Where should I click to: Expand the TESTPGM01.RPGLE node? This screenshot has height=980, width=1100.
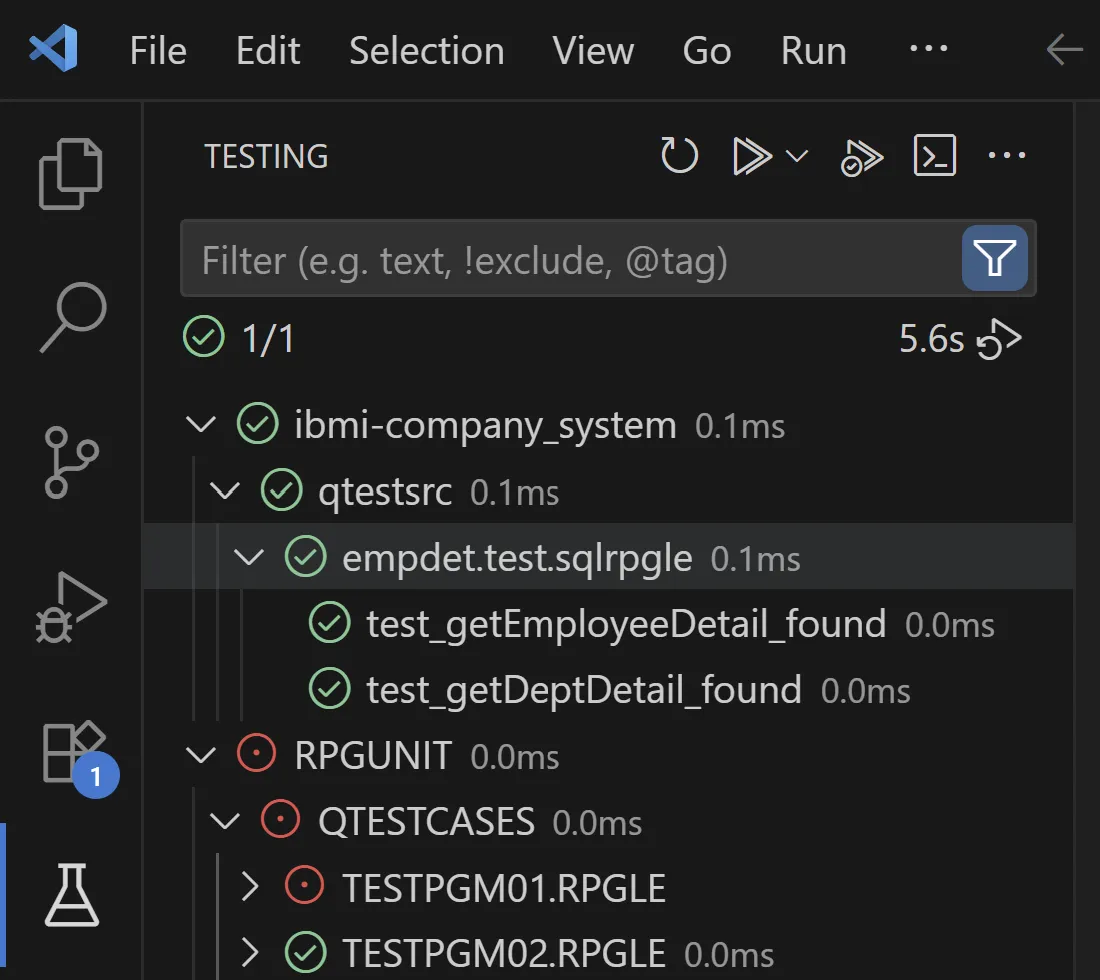[x=250, y=887]
